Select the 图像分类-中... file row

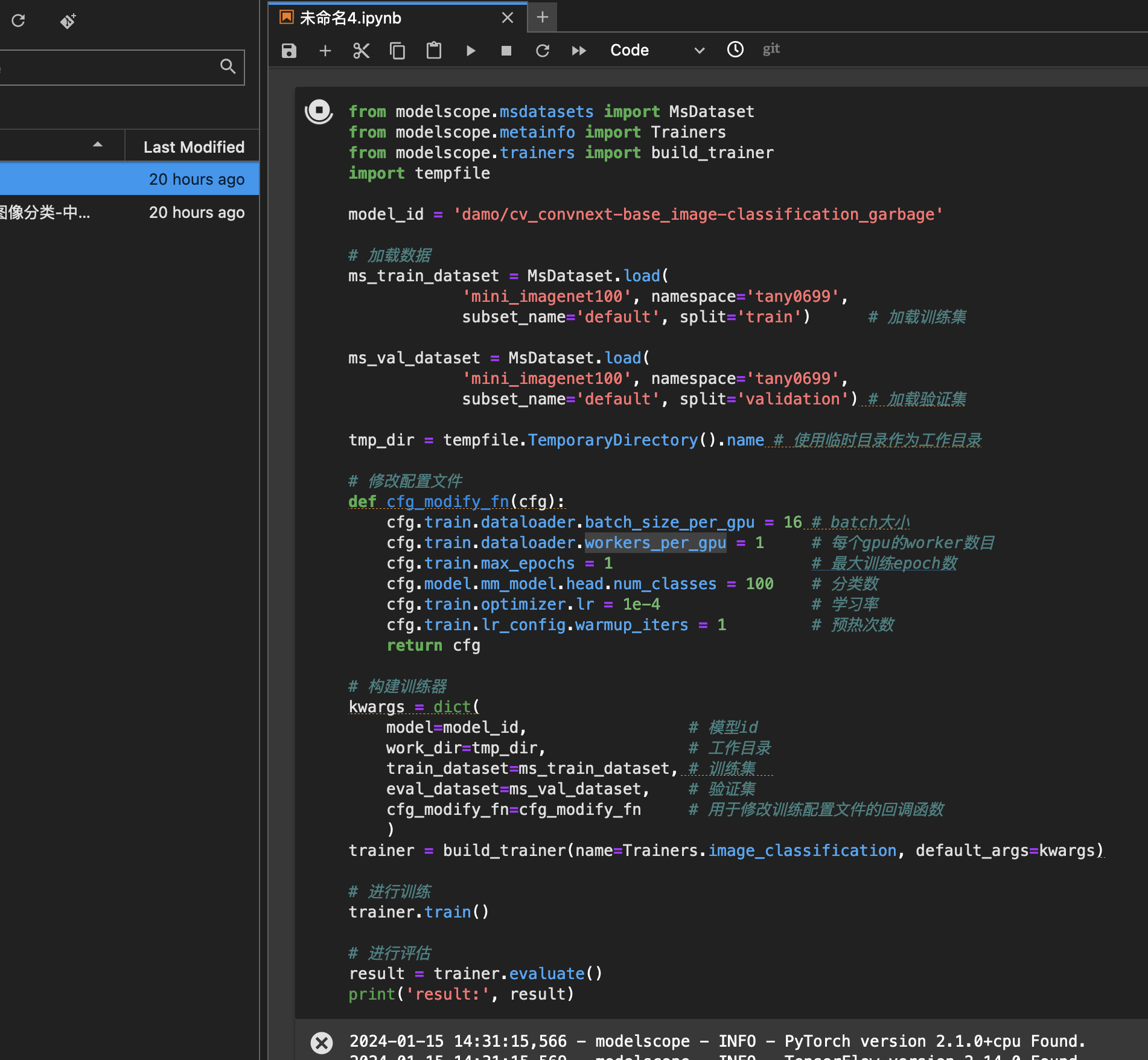(129, 212)
